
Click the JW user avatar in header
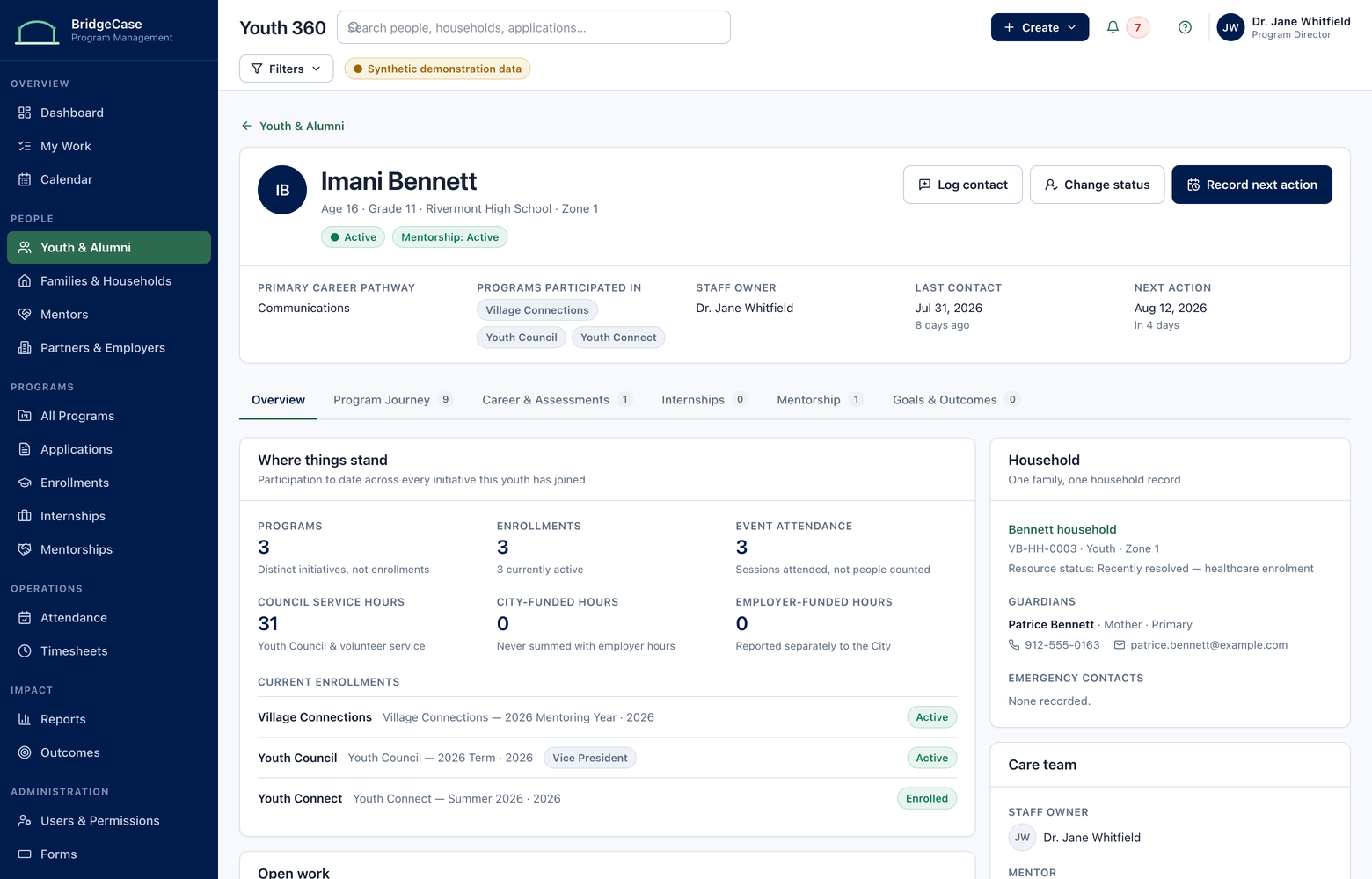point(1230,27)
